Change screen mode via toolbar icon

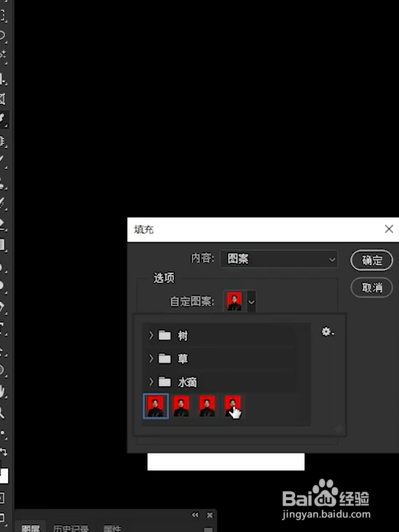[x=2, y=518]
